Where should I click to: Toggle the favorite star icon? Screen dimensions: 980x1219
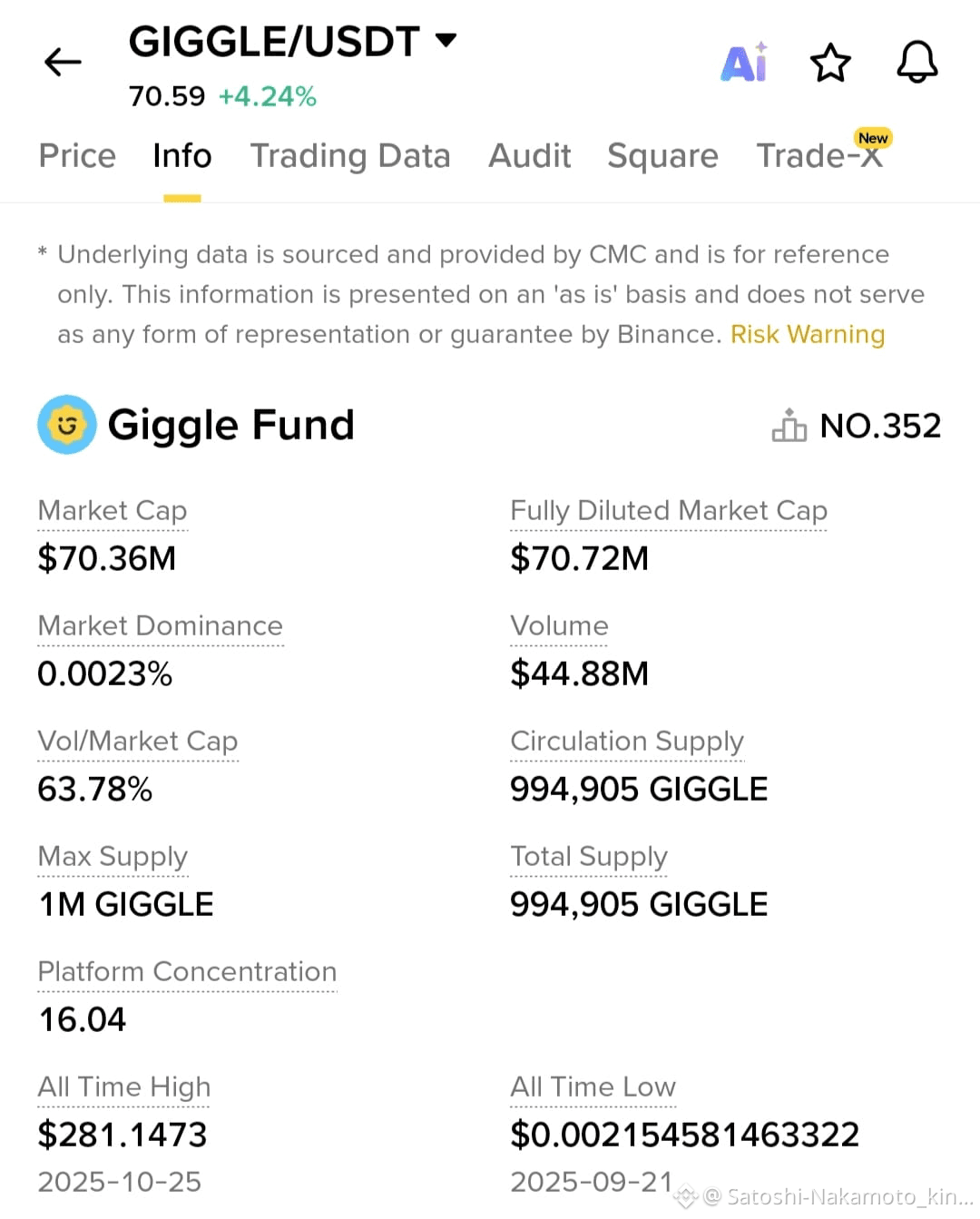point(830,63)
